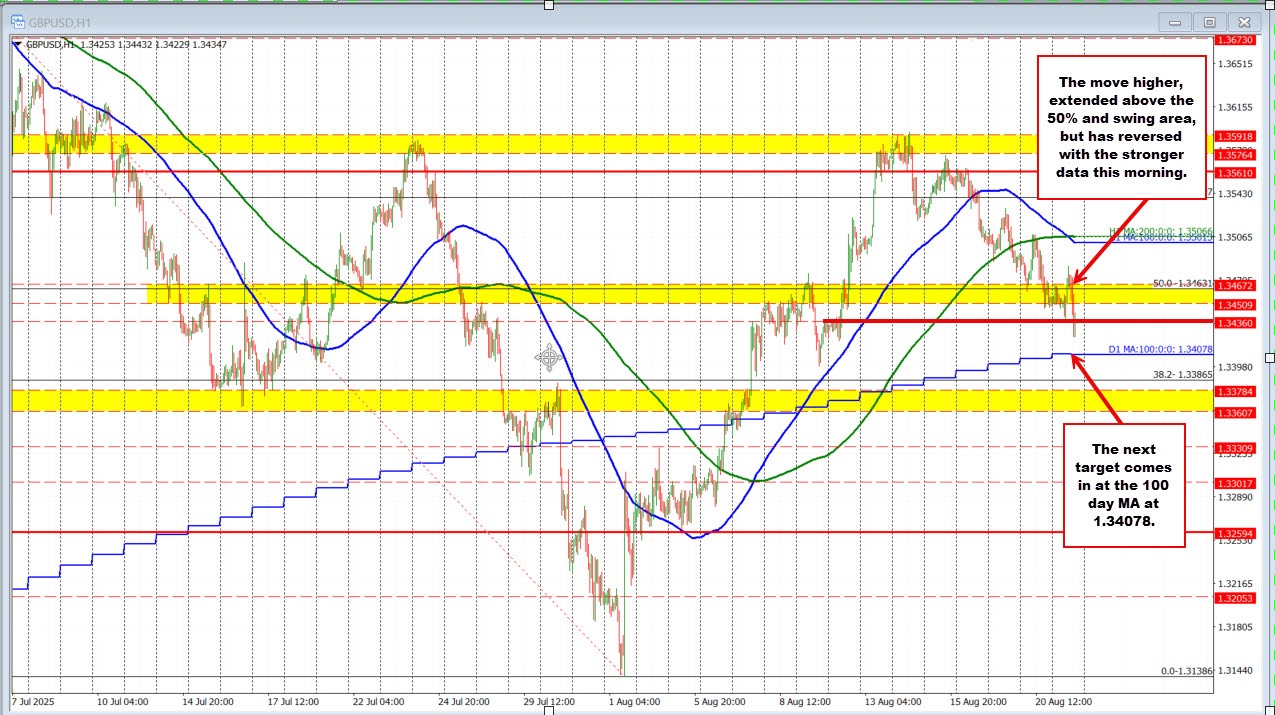Image resolution: width=1275 pixels, height=715 pixels.
Task: Click the 38.2 Fibonacci level label 1.33865
Action: click(1181, 373)
